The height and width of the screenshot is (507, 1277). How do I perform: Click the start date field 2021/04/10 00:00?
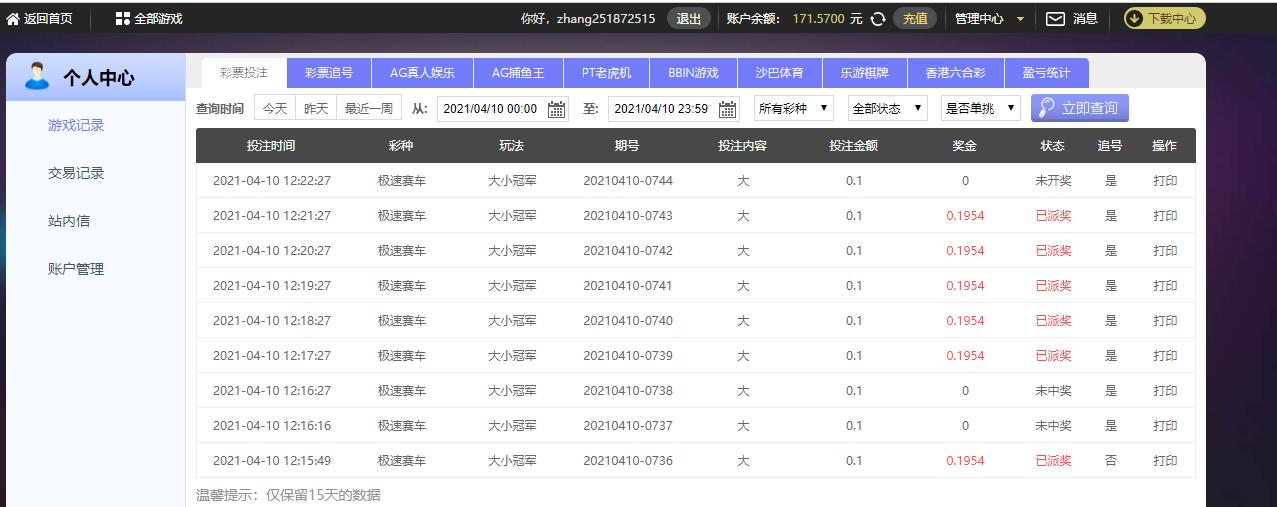(x=503, y=109)
